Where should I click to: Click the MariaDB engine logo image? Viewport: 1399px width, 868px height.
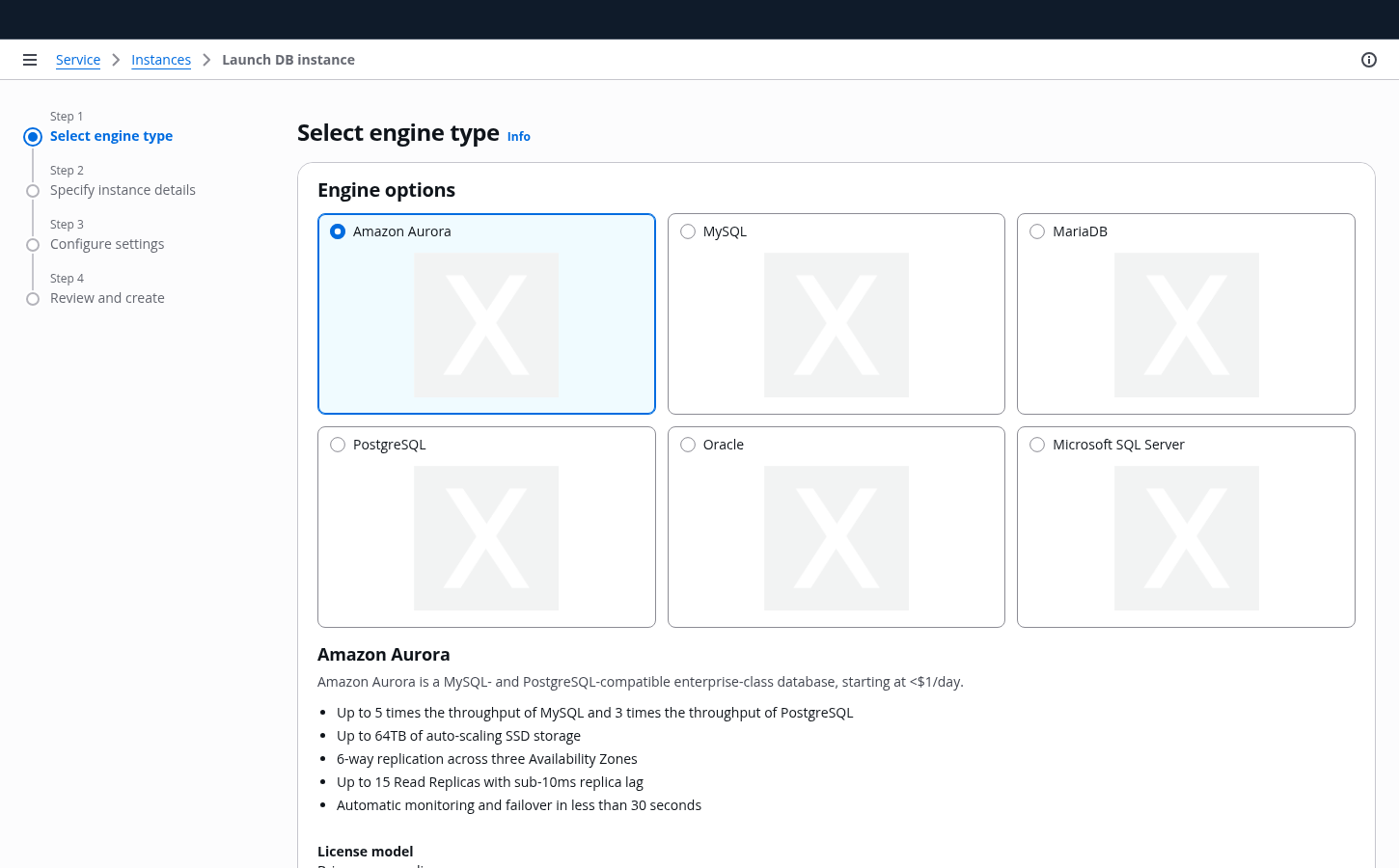coord(1187,325)
